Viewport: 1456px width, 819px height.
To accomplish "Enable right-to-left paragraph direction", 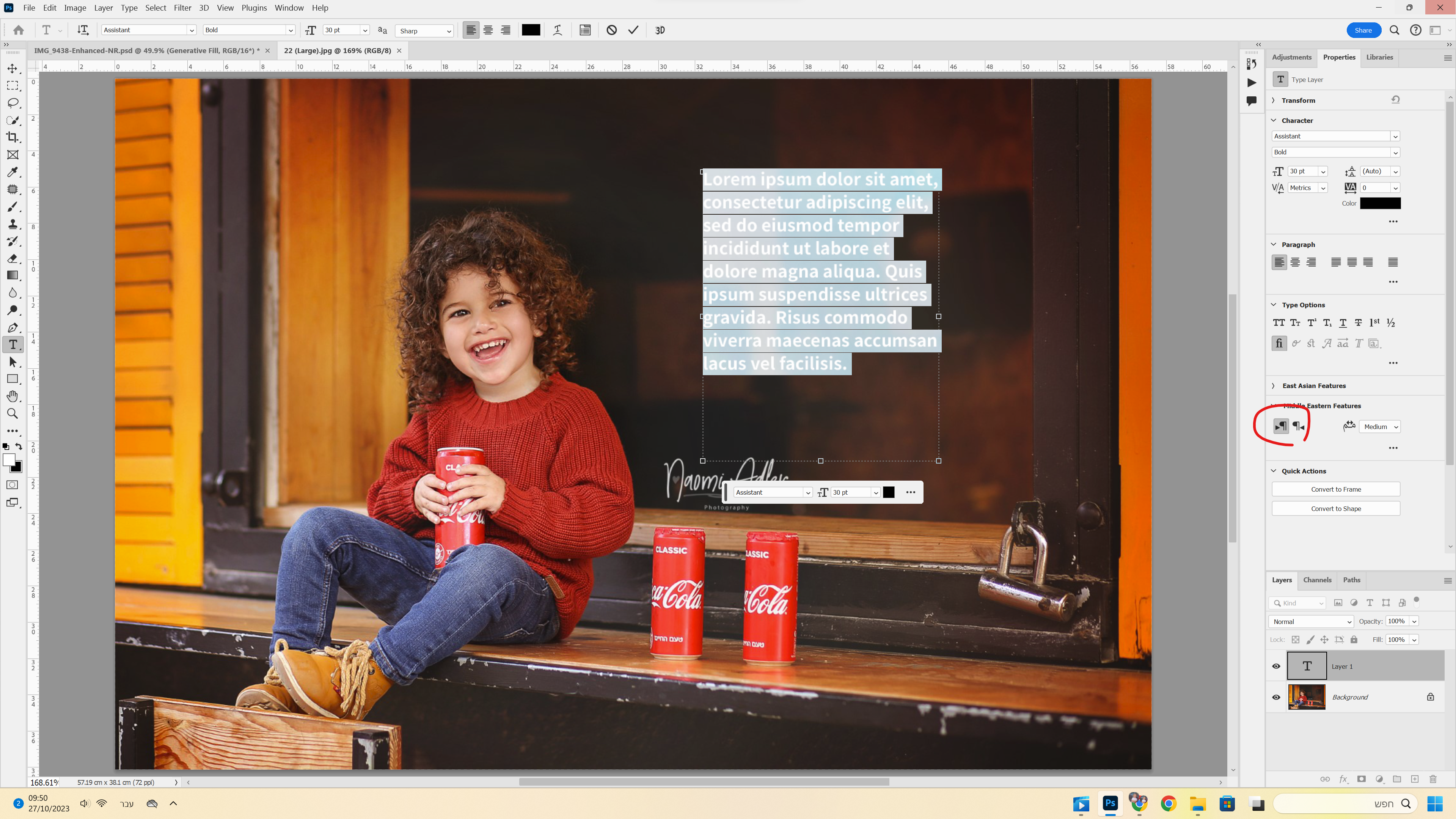I will coord(1299,426).
